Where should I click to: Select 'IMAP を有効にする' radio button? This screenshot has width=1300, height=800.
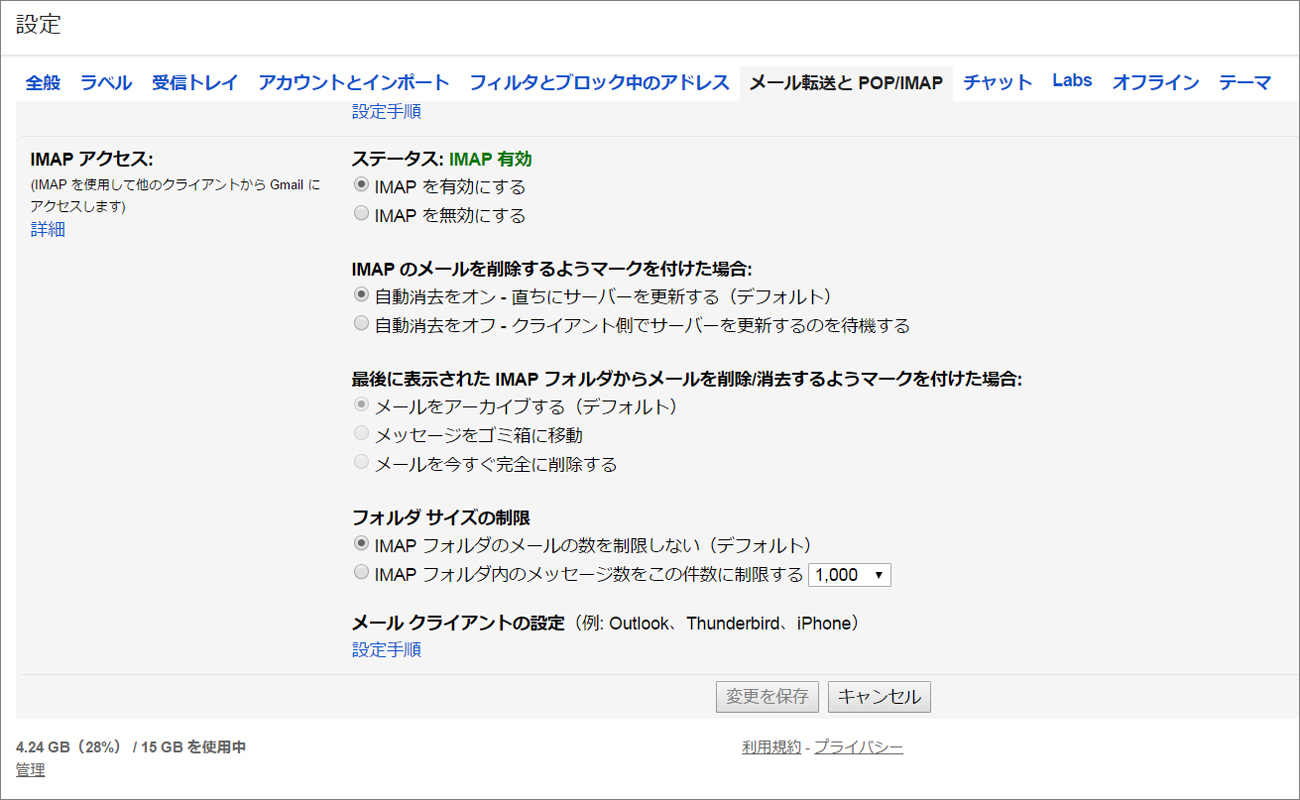[361, 186]
